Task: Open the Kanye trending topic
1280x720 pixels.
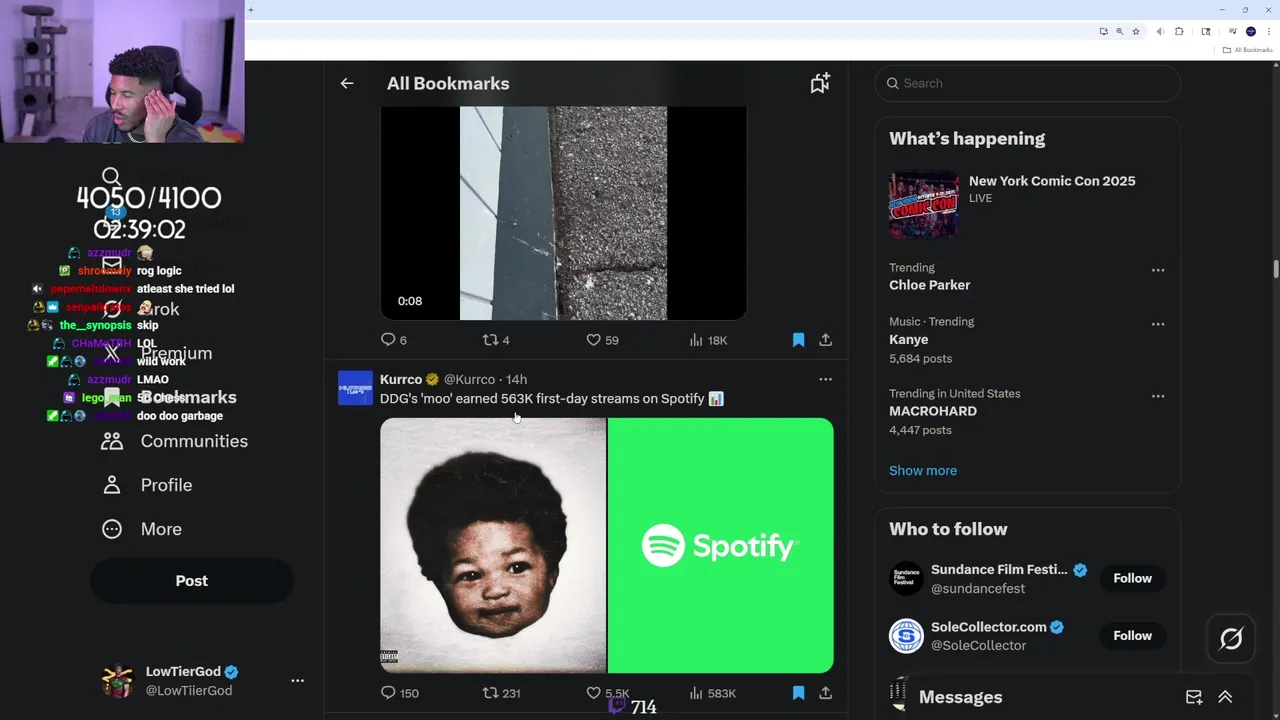Action: click(x=908, y=340)
